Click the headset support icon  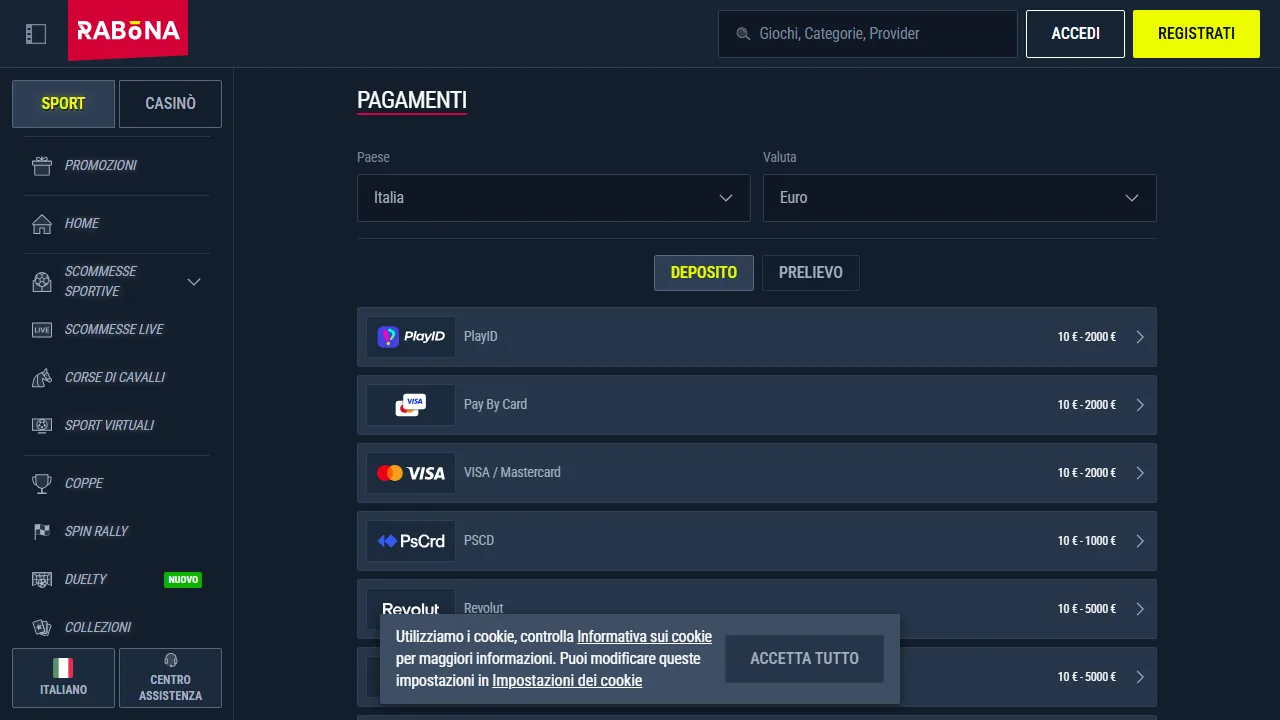pos(170,661)
